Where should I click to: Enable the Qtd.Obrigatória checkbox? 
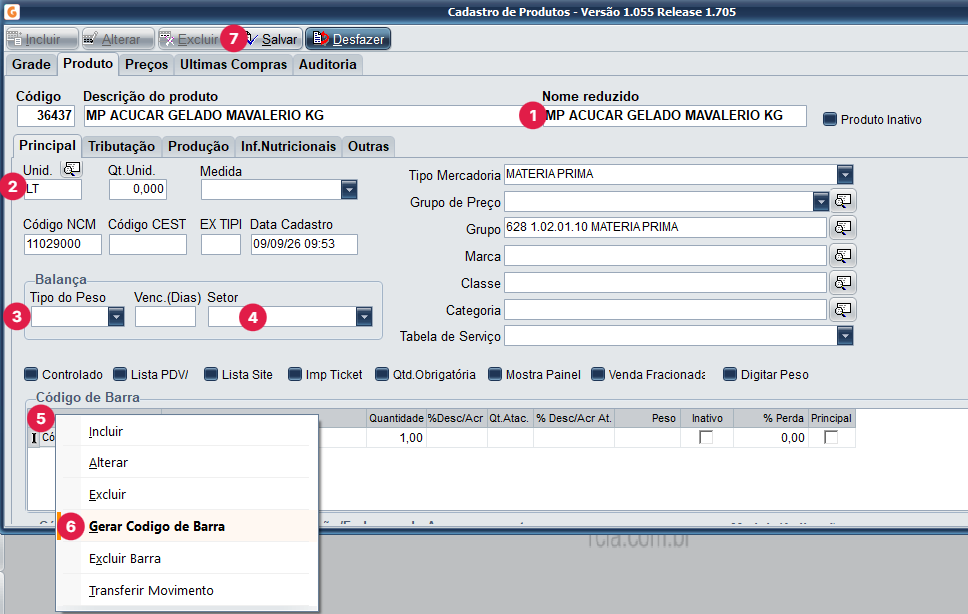pyautogui.click(x=382, y=374)
